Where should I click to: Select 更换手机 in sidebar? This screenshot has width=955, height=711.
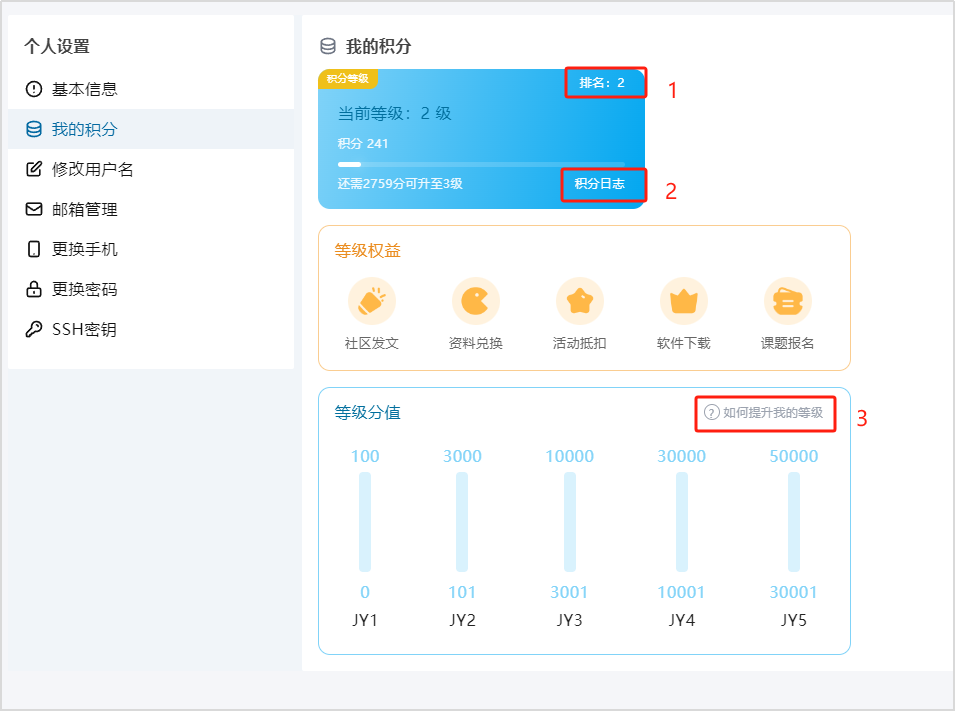tap(85, 249)
